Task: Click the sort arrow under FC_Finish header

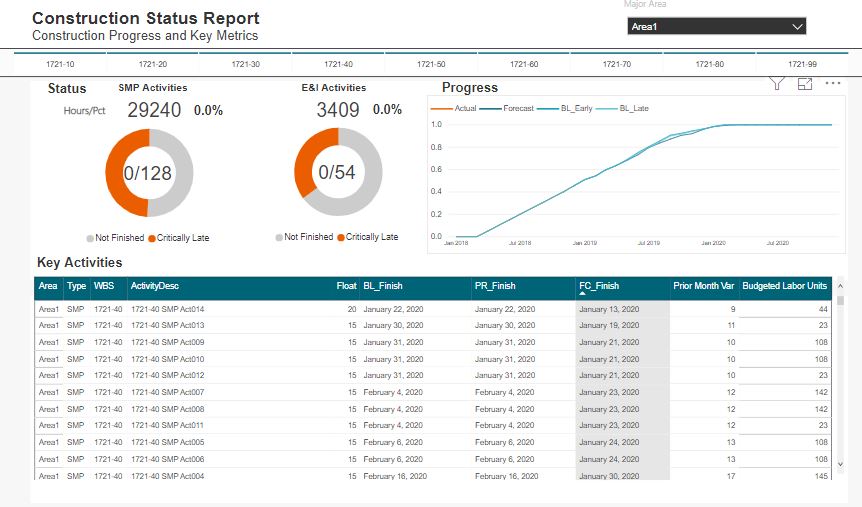Action: click(x=583, y=294)
